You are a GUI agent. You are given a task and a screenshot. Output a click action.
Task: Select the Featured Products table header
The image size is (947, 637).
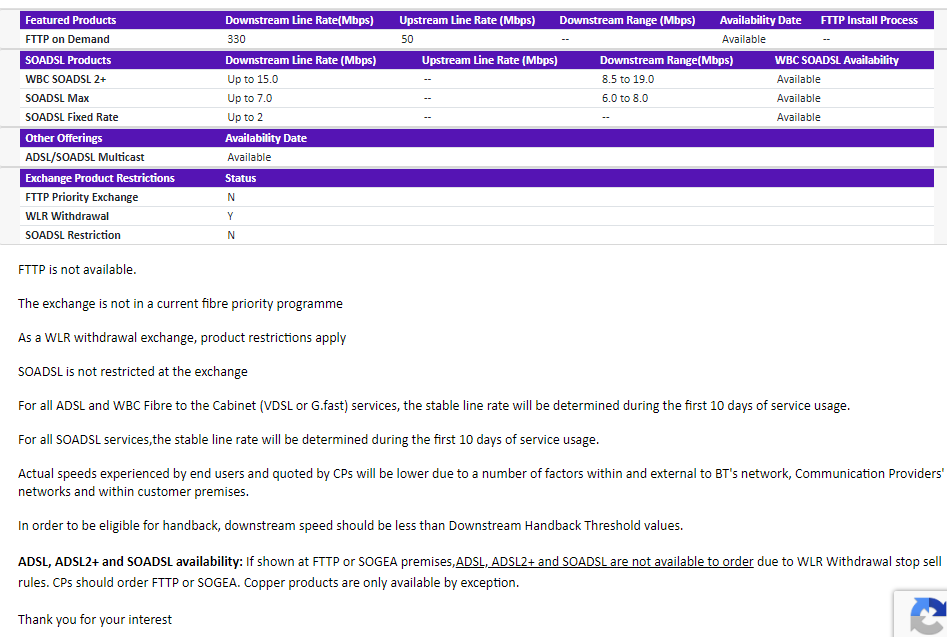(x=71, y=20)
